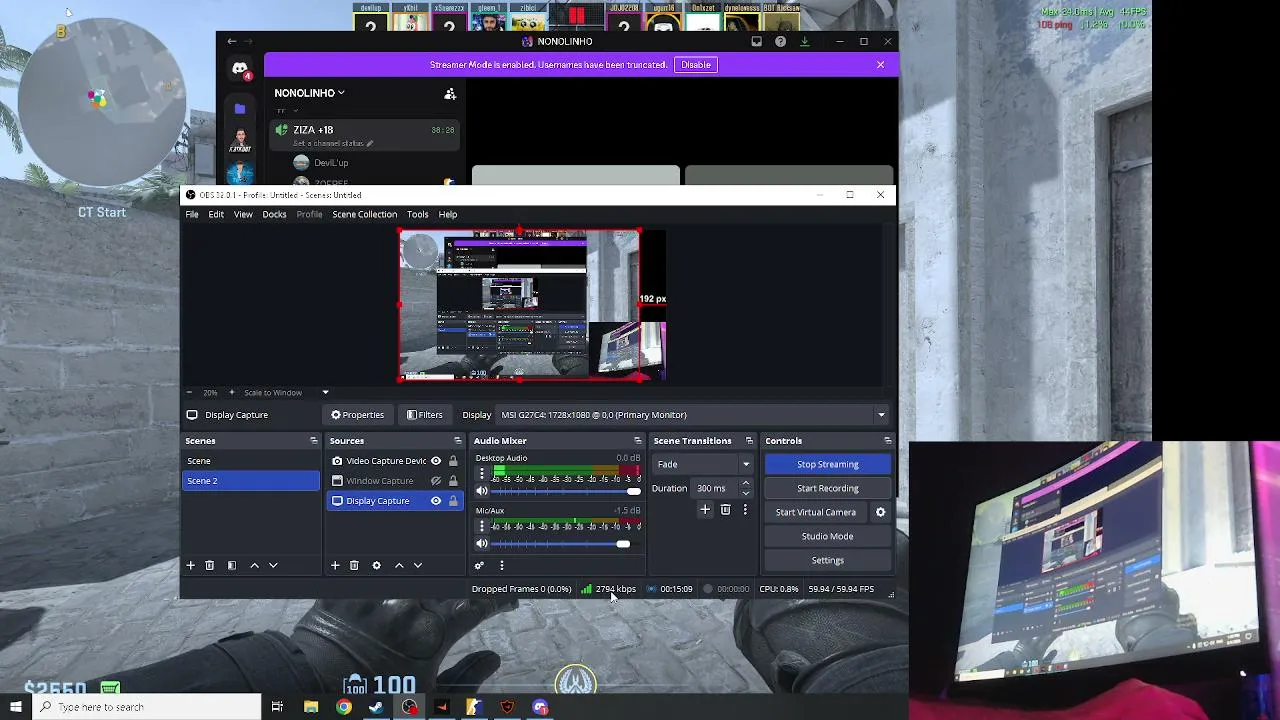Open the Tools menu in OBS
This screenshot has height=720, width=1280.
tap(417, 214)
